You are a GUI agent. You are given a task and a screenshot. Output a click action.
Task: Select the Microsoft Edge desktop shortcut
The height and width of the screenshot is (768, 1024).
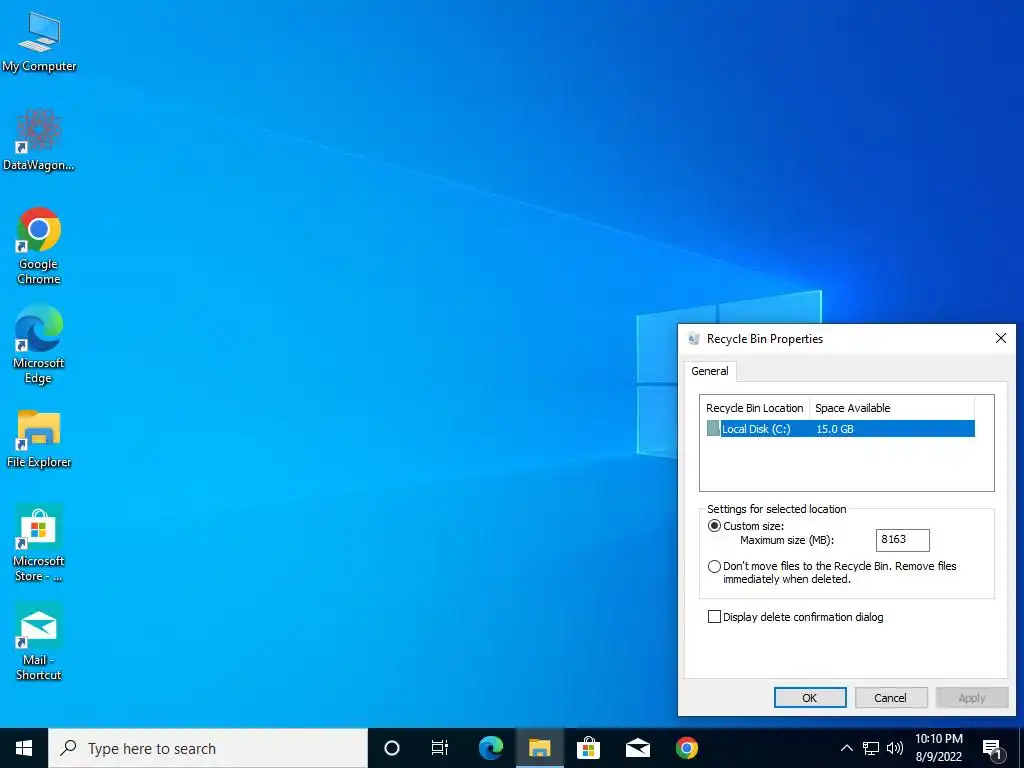[39, 345]
